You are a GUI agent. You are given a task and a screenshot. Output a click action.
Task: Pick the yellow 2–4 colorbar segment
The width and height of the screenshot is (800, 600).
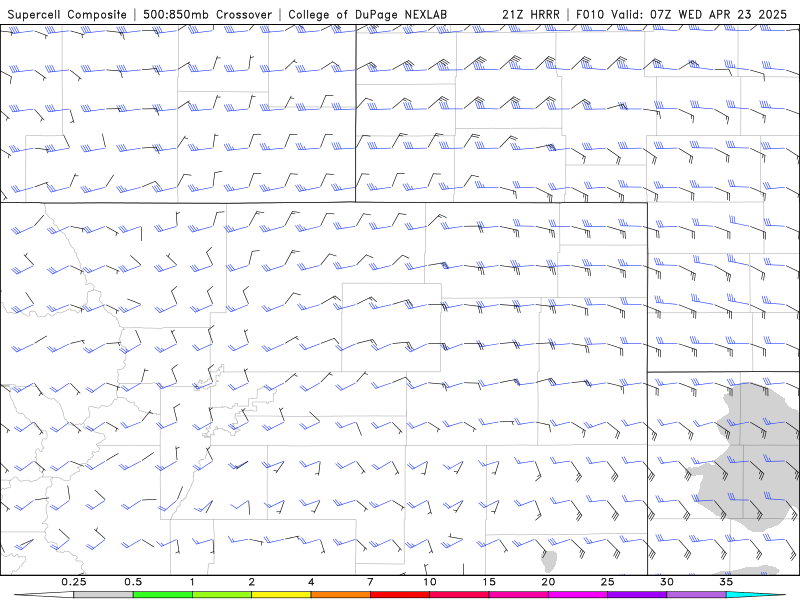point(281,595)
